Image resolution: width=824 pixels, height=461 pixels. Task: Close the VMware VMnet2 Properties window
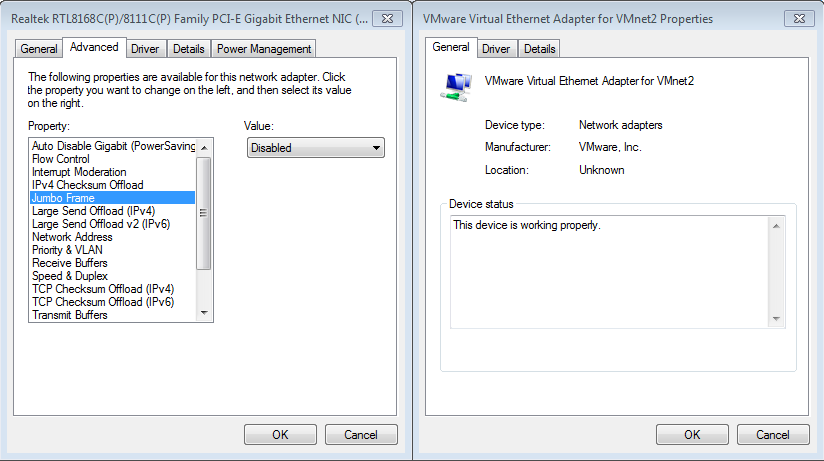tap(799, 18)
